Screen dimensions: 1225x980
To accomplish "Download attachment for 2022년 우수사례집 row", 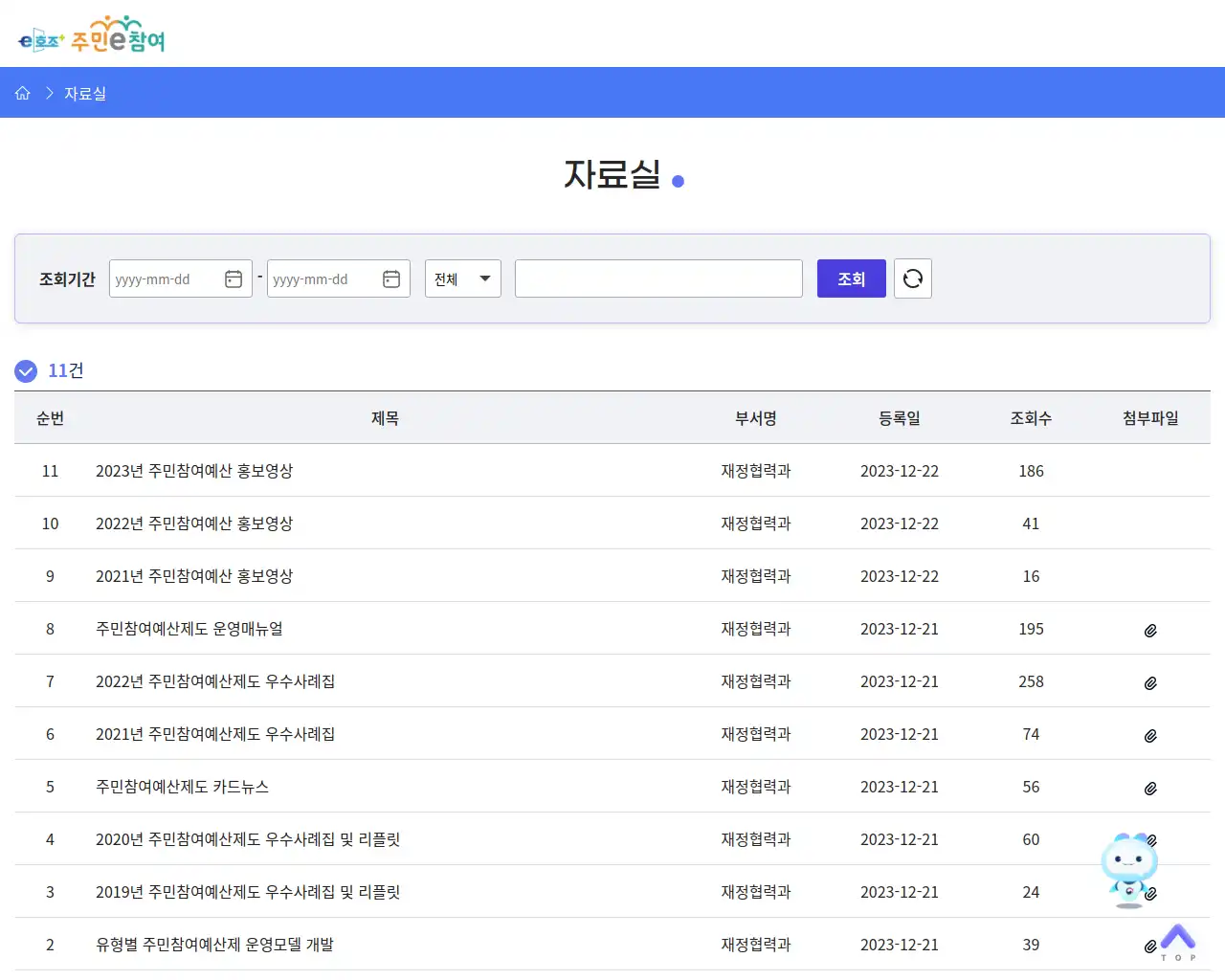I will click(x=1150, y=683).
